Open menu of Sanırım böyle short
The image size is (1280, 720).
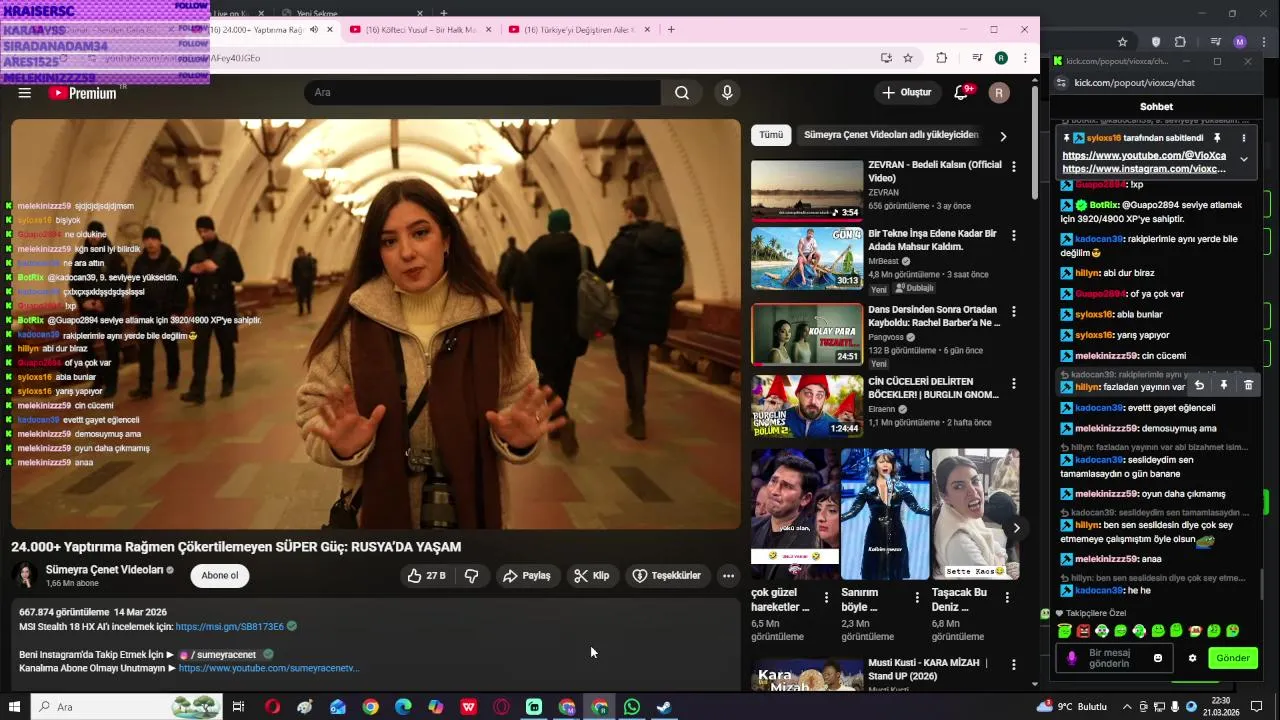coord(917,598)
